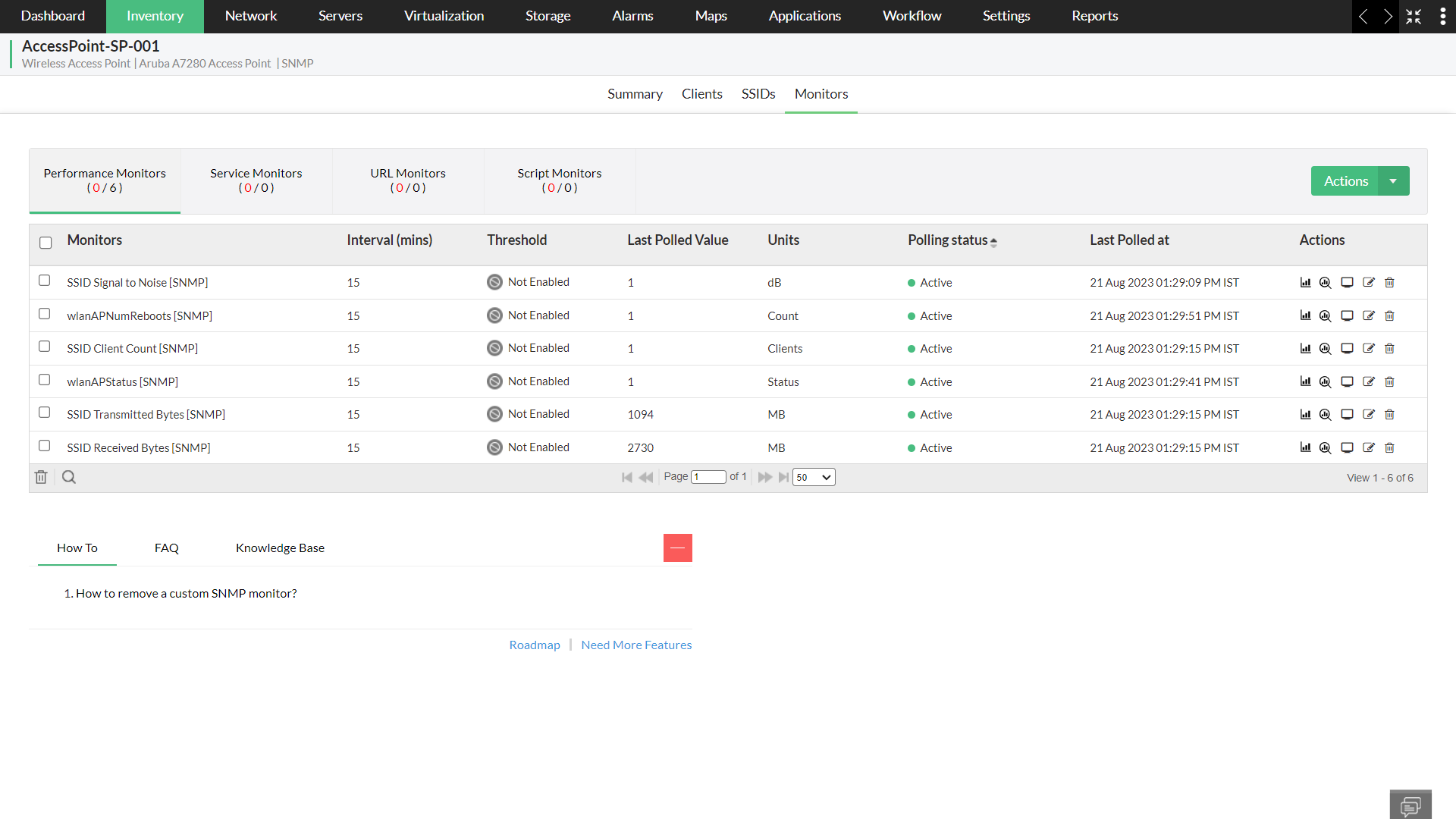Viewport: 1456px width, 819px height.
Task: Open rows-per-page dropdown showing 50
Action: [x=814, y=477]
